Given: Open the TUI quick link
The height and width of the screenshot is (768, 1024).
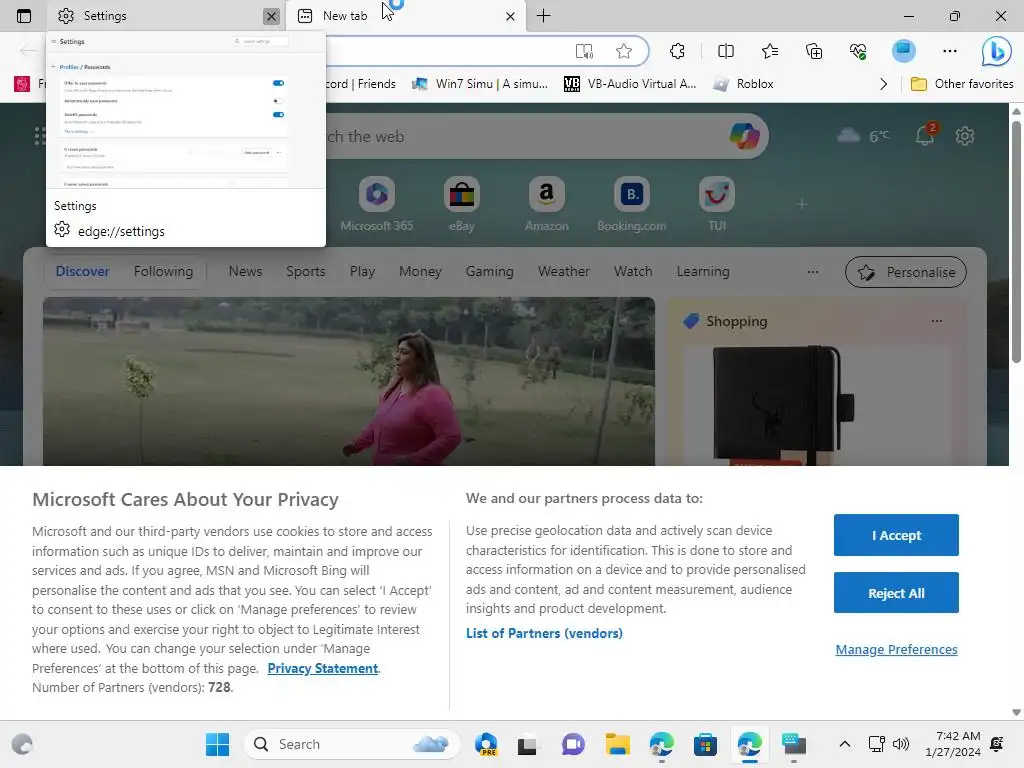Looking at the screenshot, I should [x=716, y=204].
